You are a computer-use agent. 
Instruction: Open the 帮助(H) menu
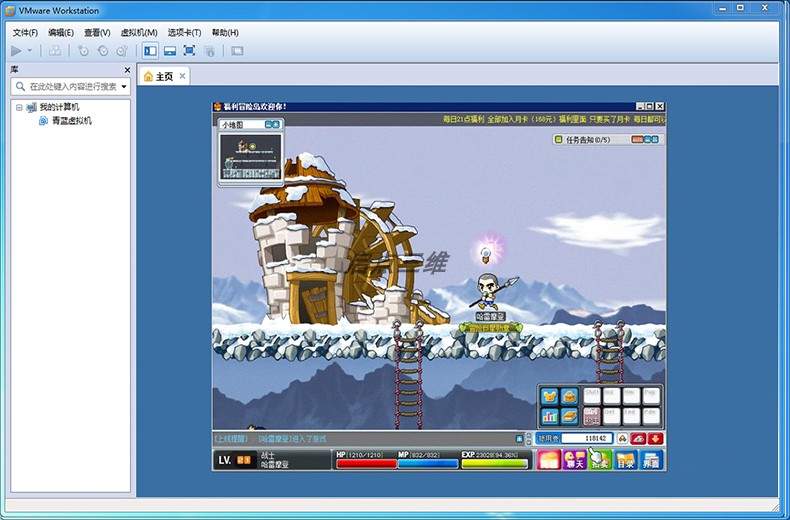click(225, 33)
